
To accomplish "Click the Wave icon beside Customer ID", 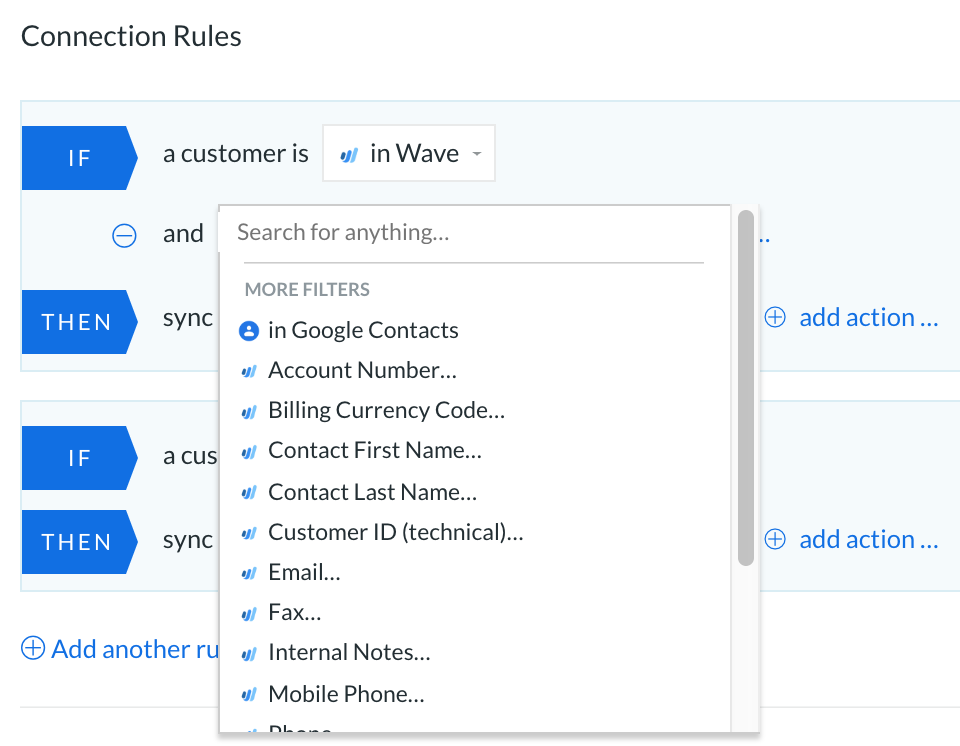I will pos(249,533).
